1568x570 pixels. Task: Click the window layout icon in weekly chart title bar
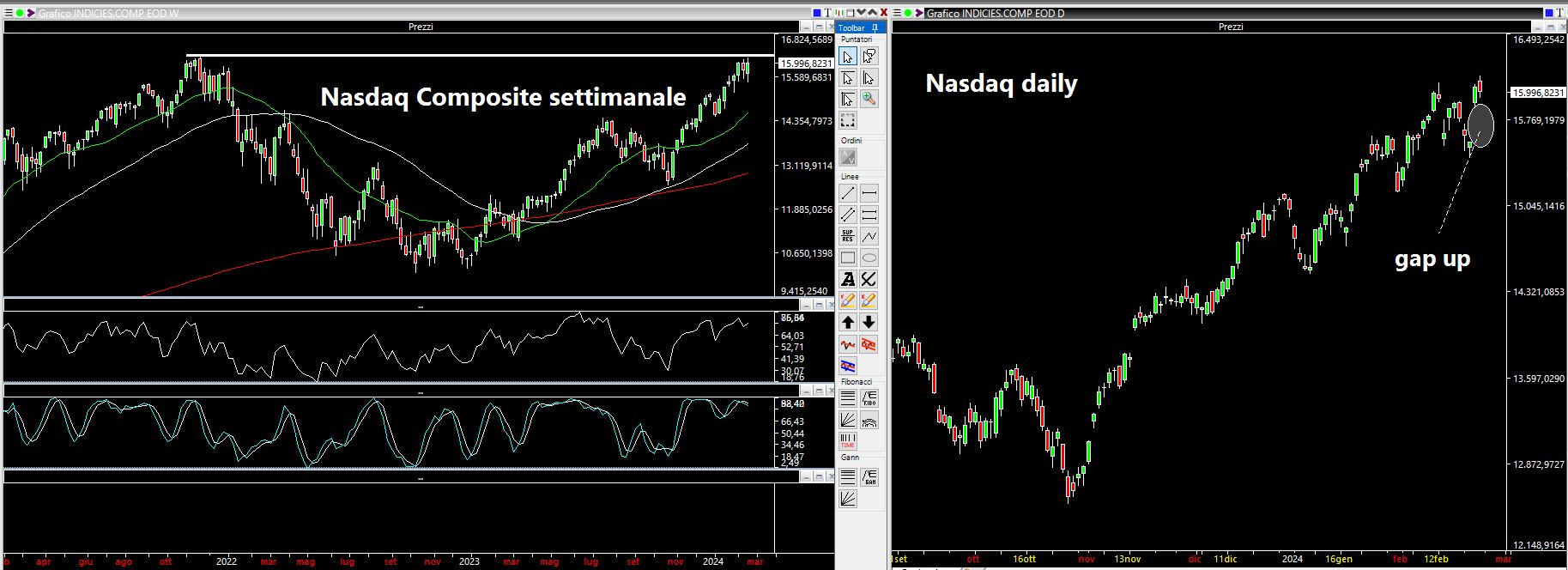[851, 13]
